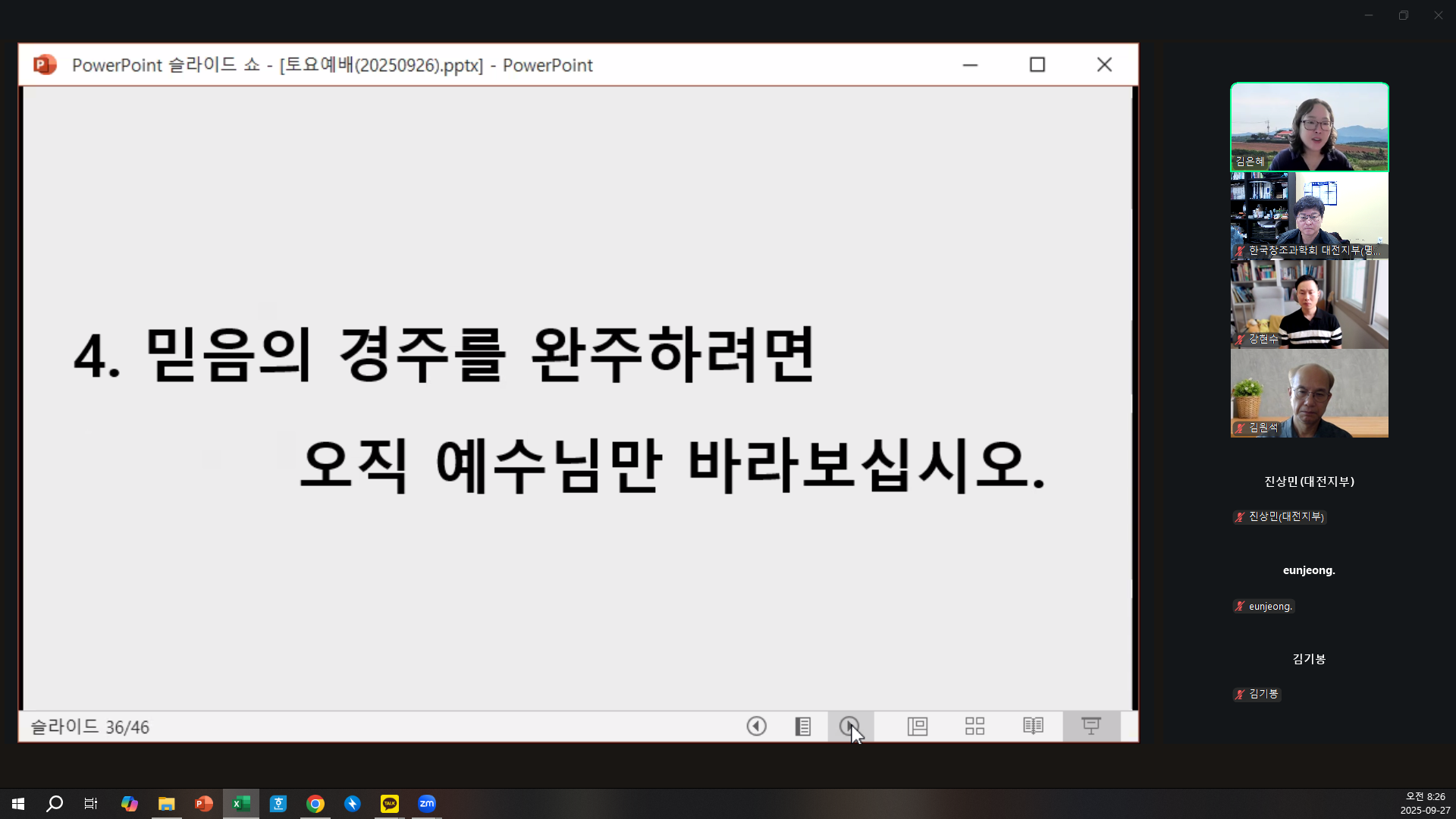Screen dimensions: 1456x819
Task: Open KakaoTalk from the taskbar
Action: point(390,804)
